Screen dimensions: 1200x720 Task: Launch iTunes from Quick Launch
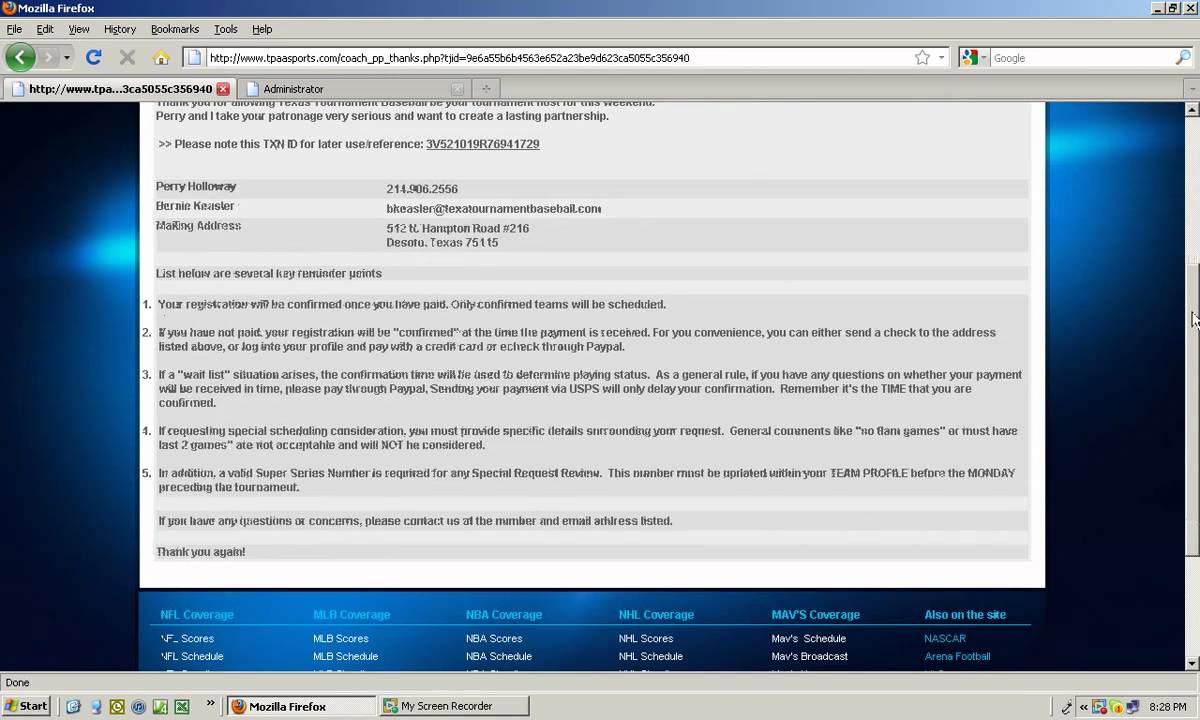pyautogui.click(x=138, y=706)
